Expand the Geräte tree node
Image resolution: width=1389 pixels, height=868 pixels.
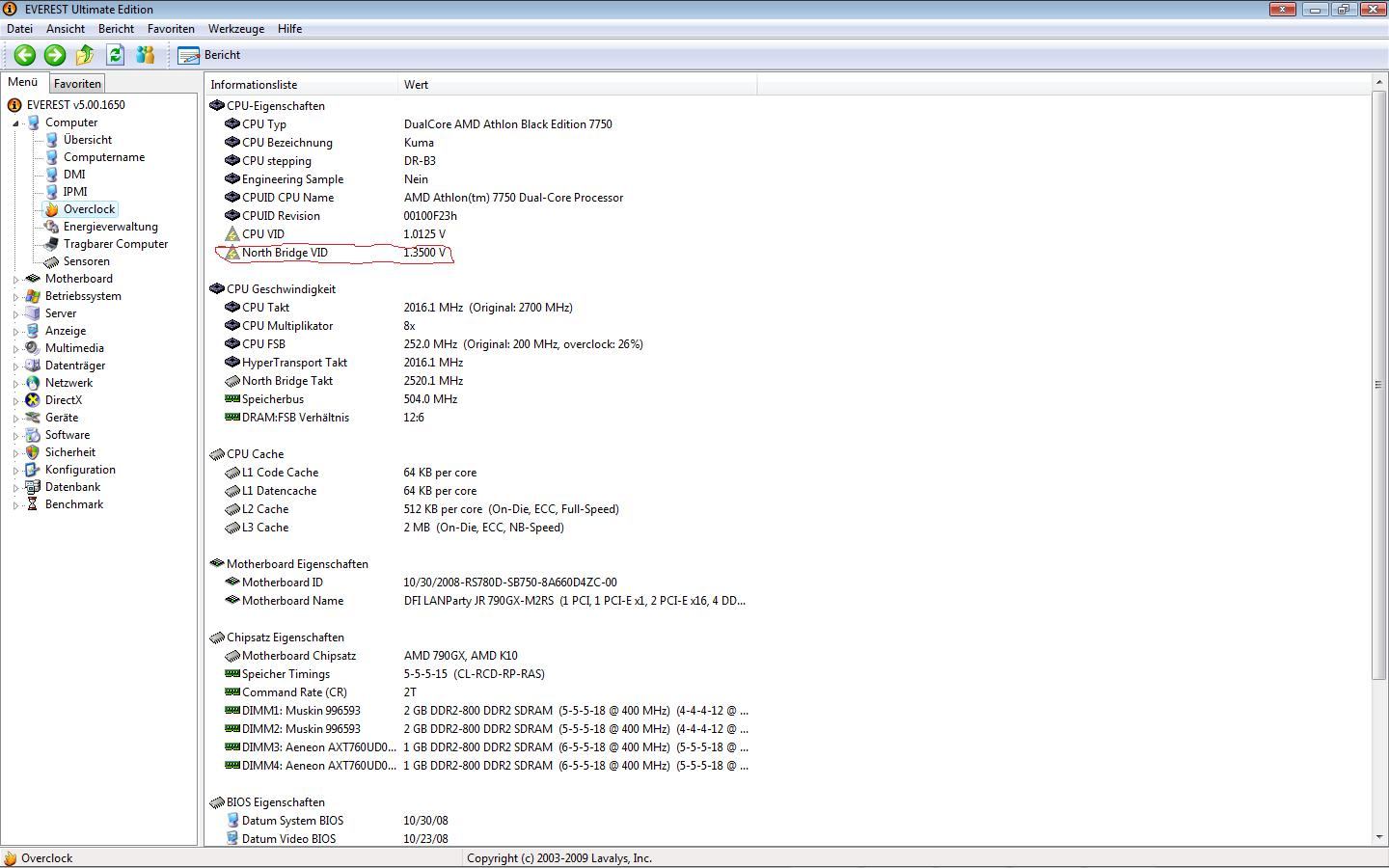(x=15, y=419)
